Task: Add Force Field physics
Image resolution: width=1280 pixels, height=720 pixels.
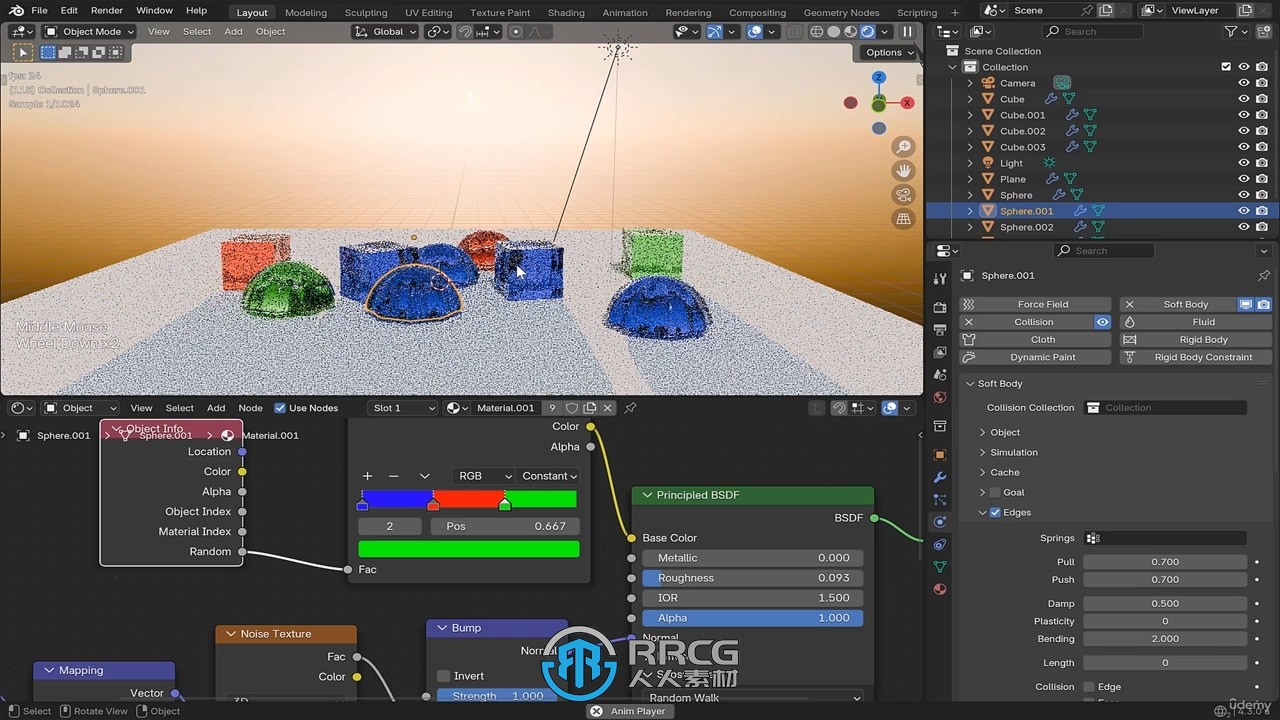Action: coord(1035,304)
